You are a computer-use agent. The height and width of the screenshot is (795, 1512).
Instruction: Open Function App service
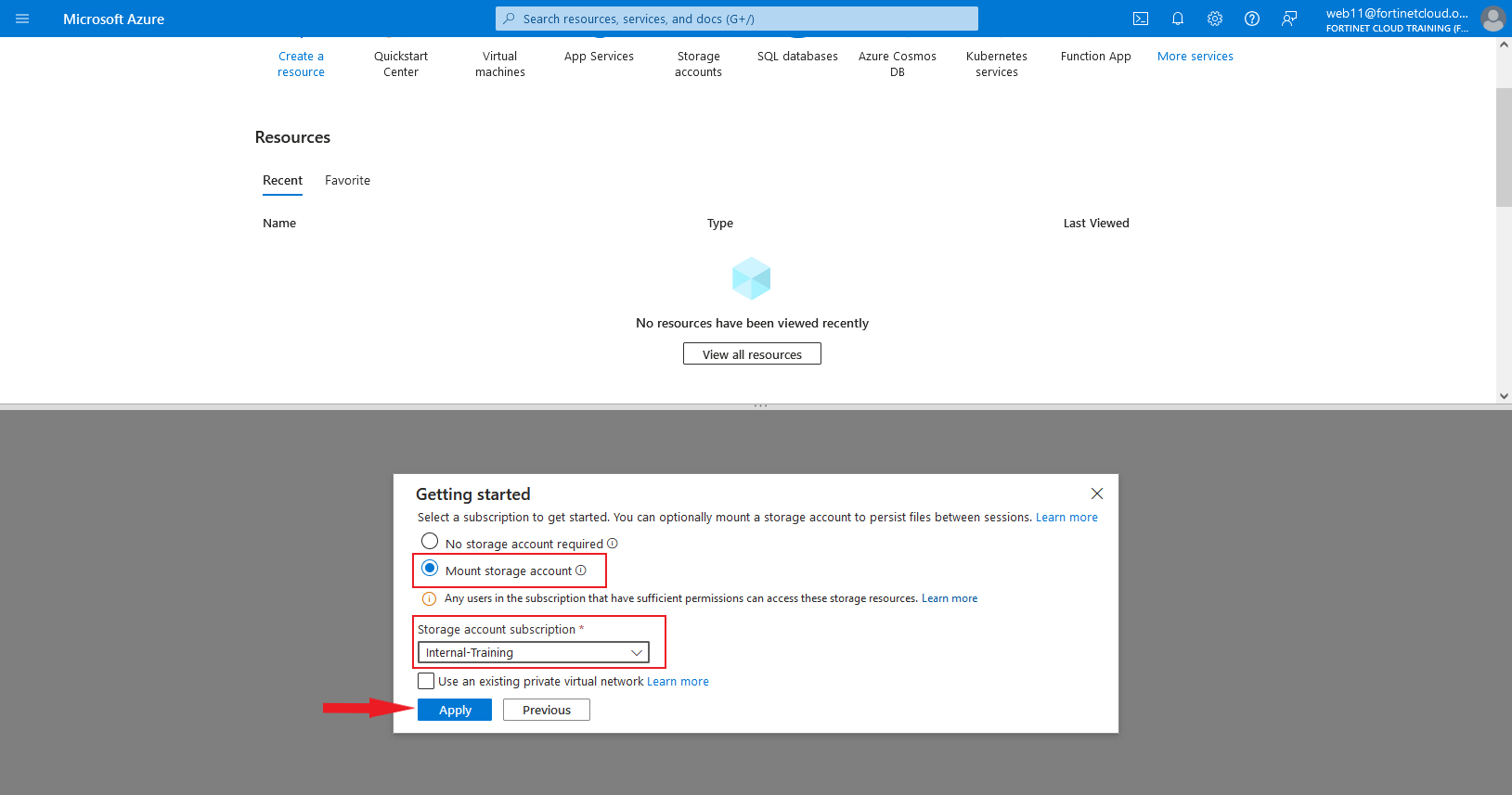pos(1096,57)
